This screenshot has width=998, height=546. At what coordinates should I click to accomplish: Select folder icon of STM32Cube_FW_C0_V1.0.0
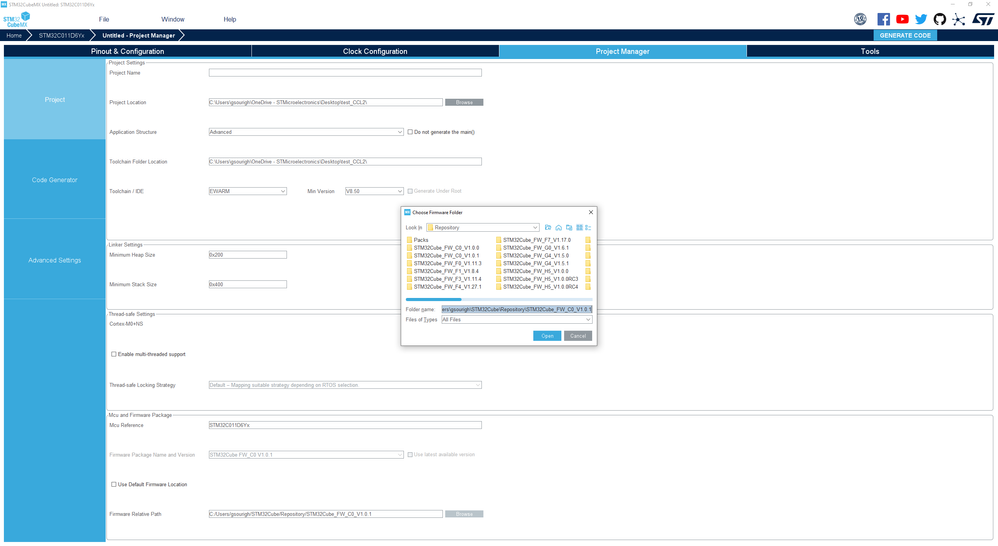[x=409, y=248]
